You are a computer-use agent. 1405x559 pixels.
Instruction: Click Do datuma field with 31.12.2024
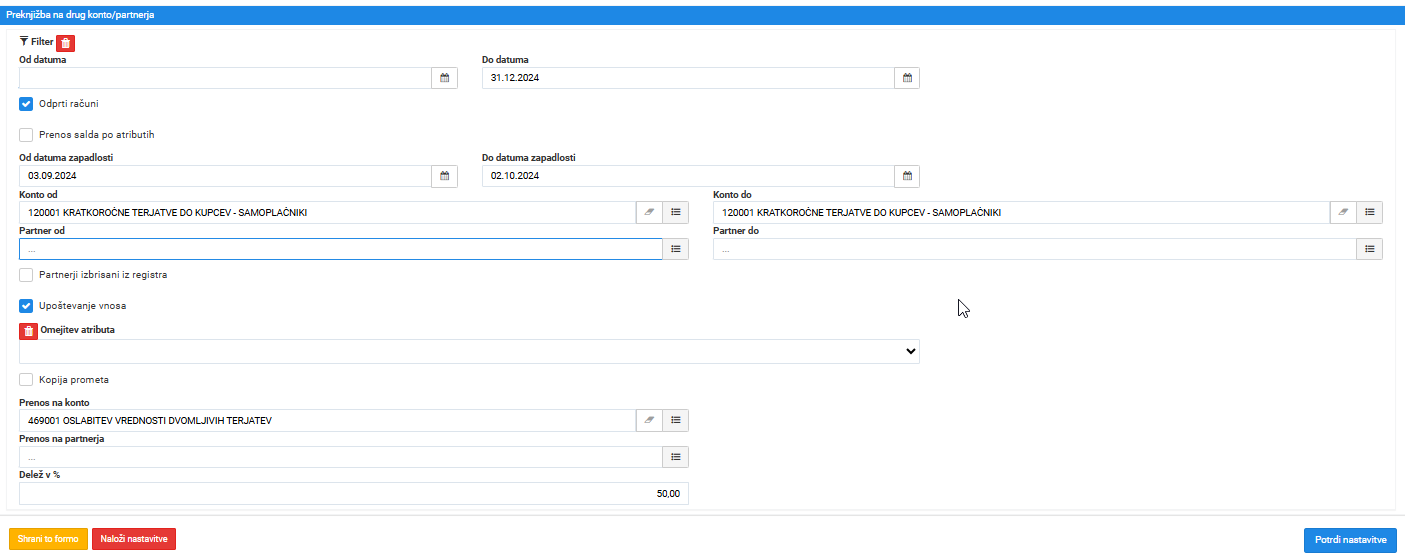(x=687, y=78)
